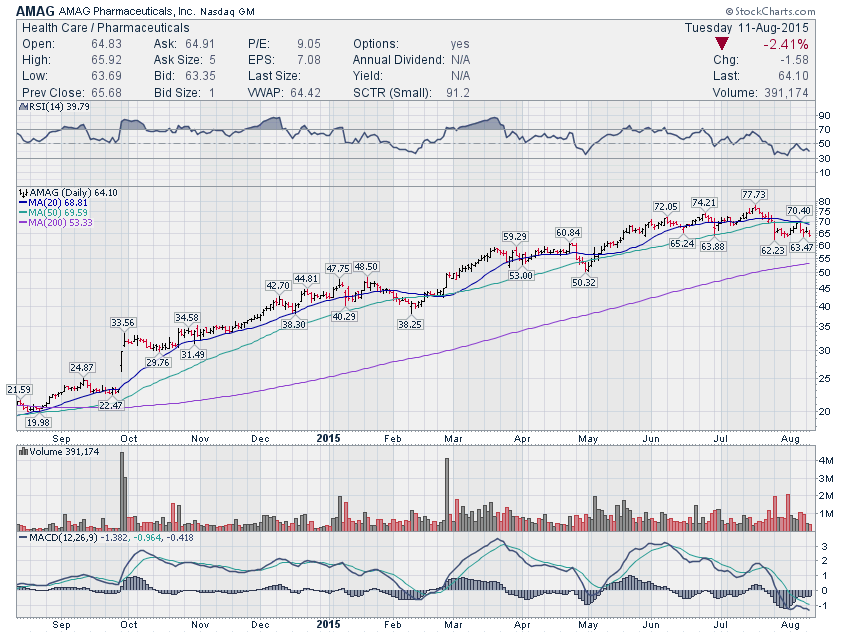Click the purple MA(200) legend line

pyautogui.click(x=23, y=222)
